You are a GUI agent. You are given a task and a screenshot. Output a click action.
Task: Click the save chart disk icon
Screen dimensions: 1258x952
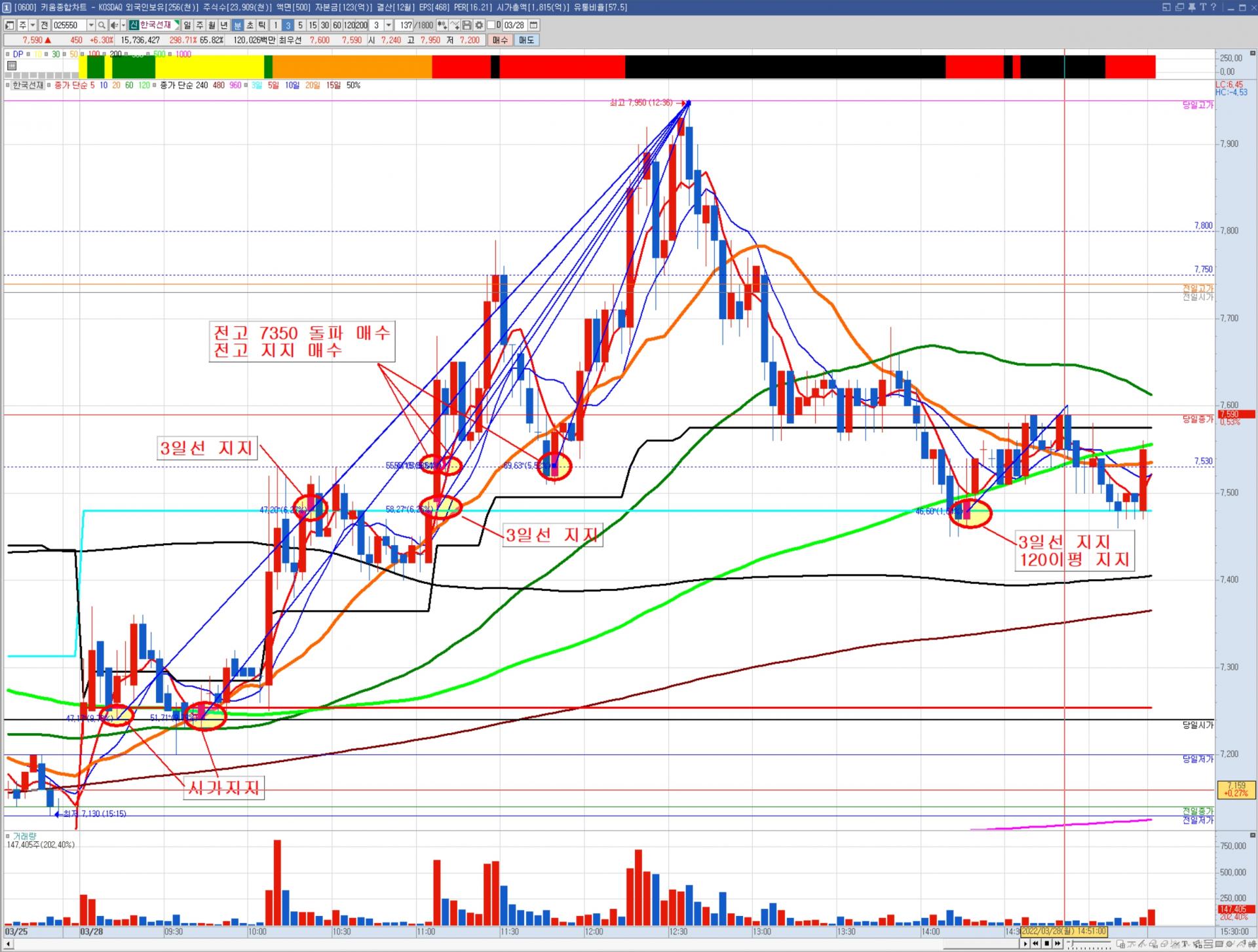467,25
